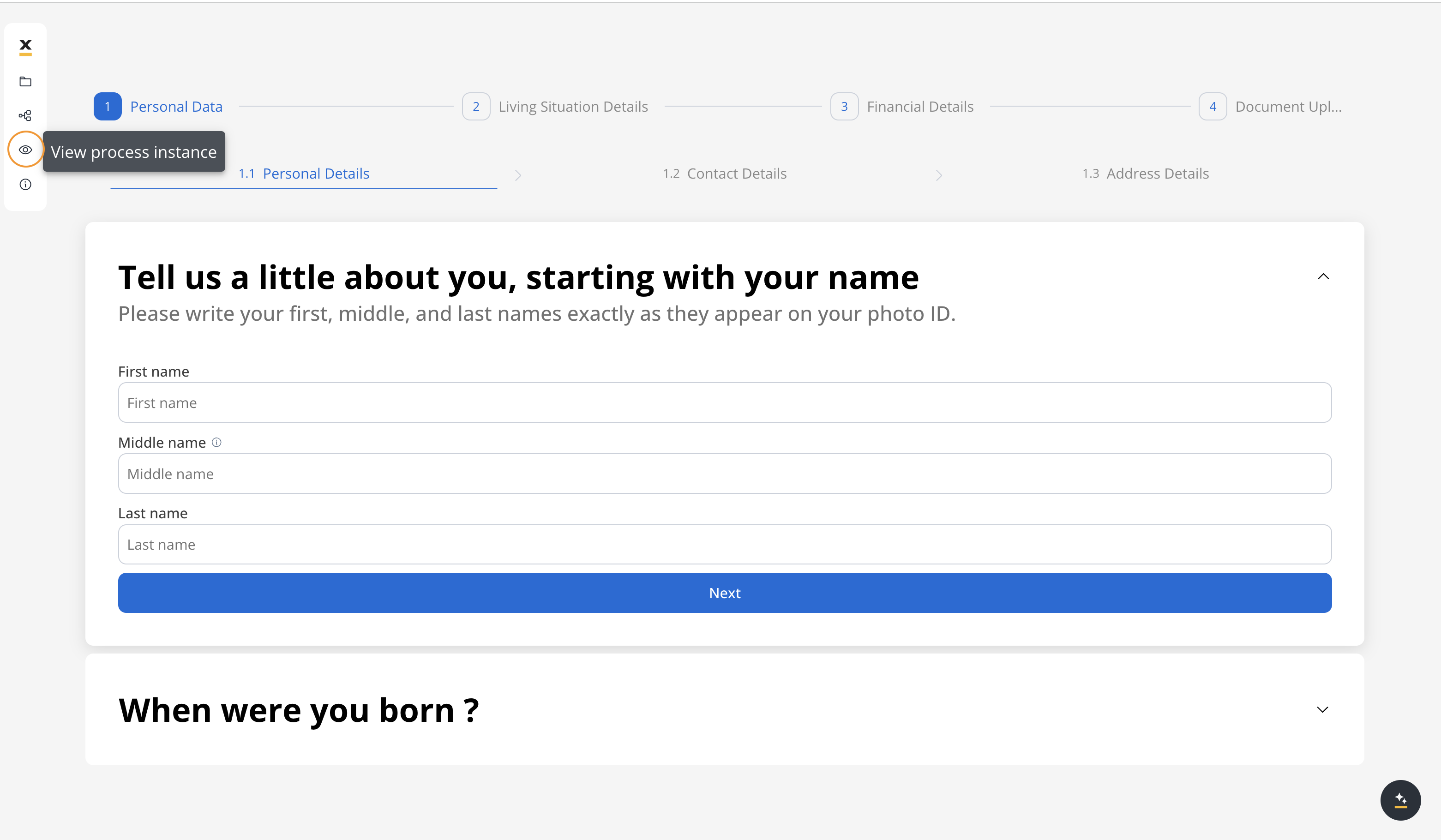Screen dimensions: 1441x840
Task: Open the AI sparkle assistant button
Action: (1400, 800)
